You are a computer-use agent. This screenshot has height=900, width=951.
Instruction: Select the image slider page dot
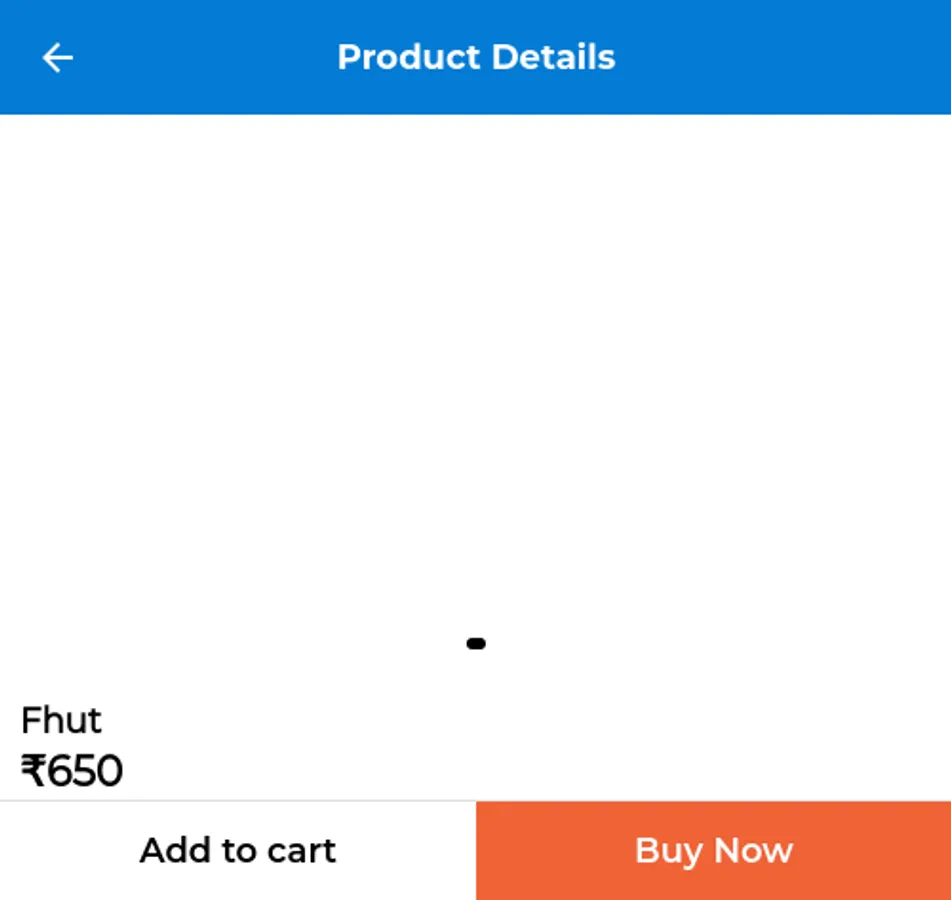coord(476,643)
